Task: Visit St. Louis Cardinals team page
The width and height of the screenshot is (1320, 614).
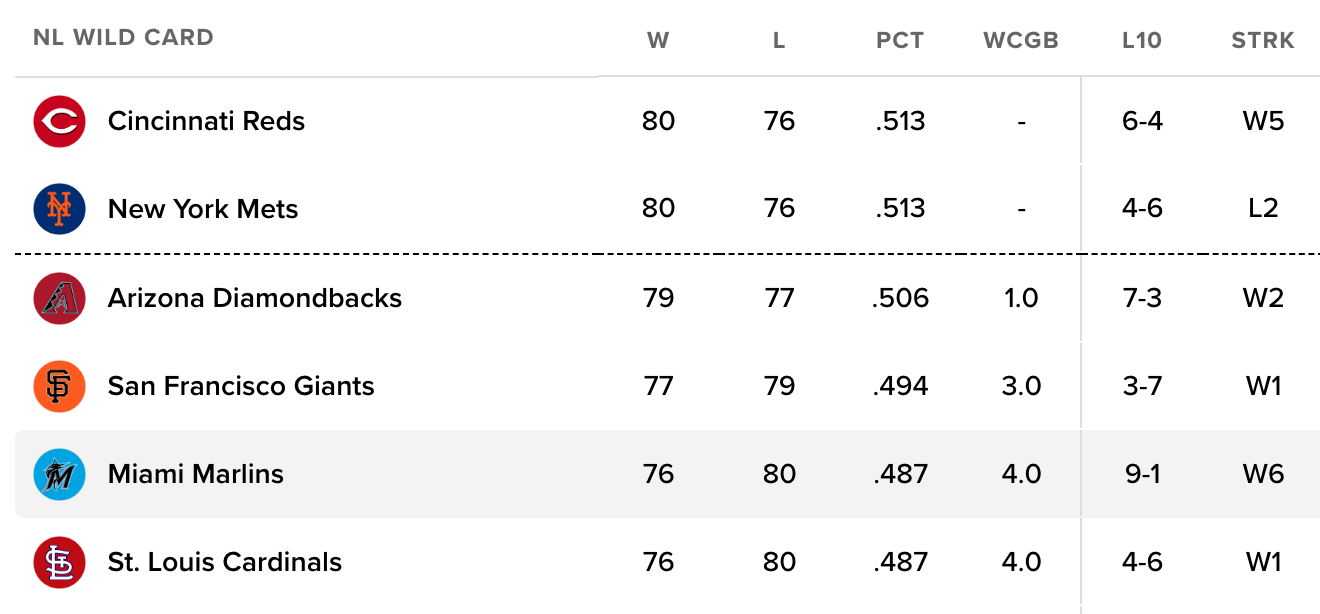Action: [225, 562]
